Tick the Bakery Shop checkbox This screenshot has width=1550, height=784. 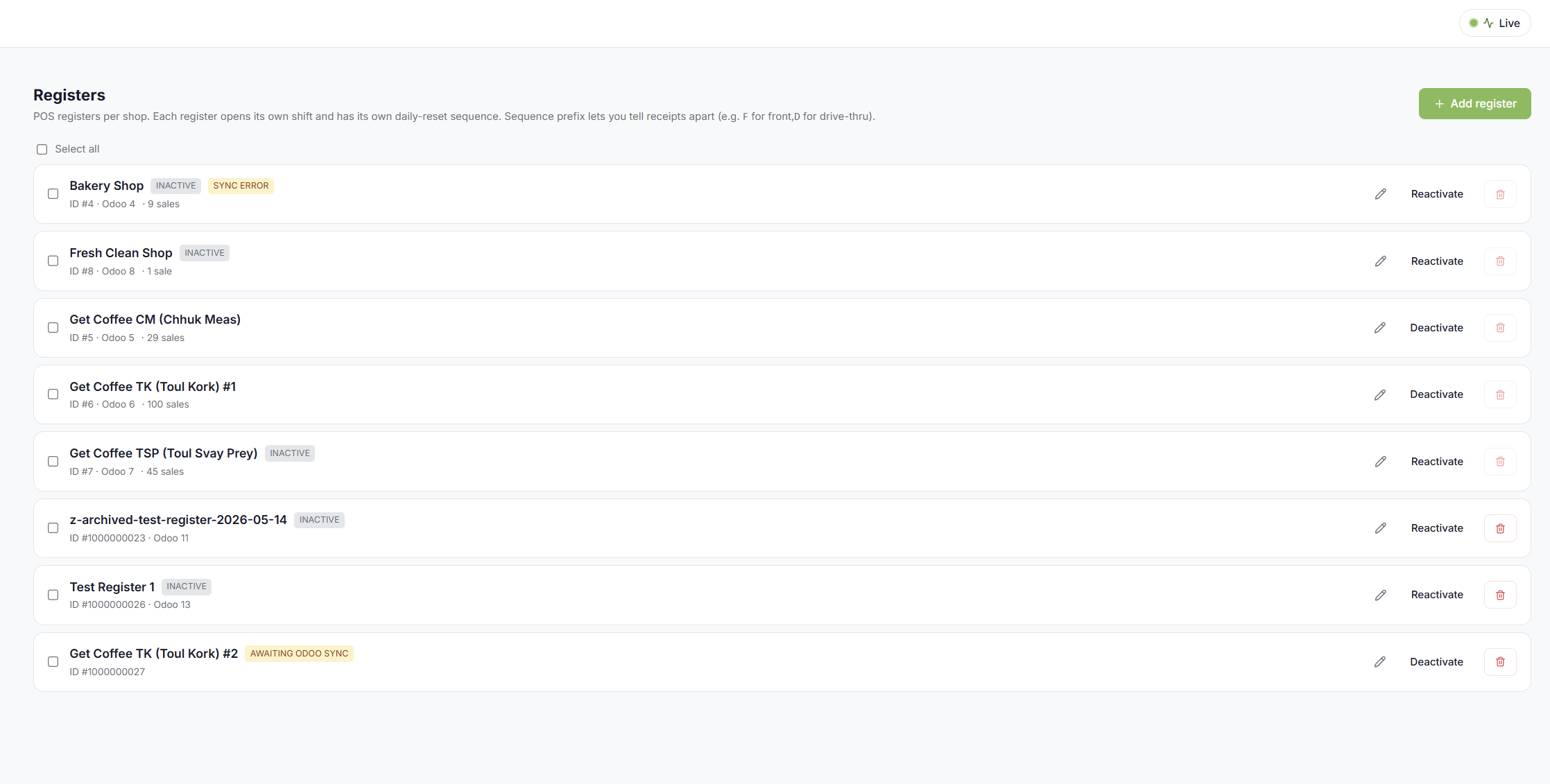point(53,194)
